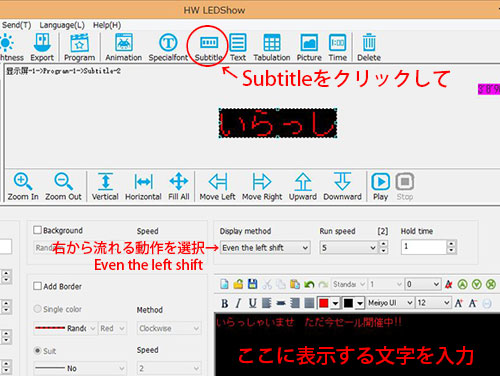Pick red text color swatch
This screenshot has height=376, width=500.
[324, 303]
